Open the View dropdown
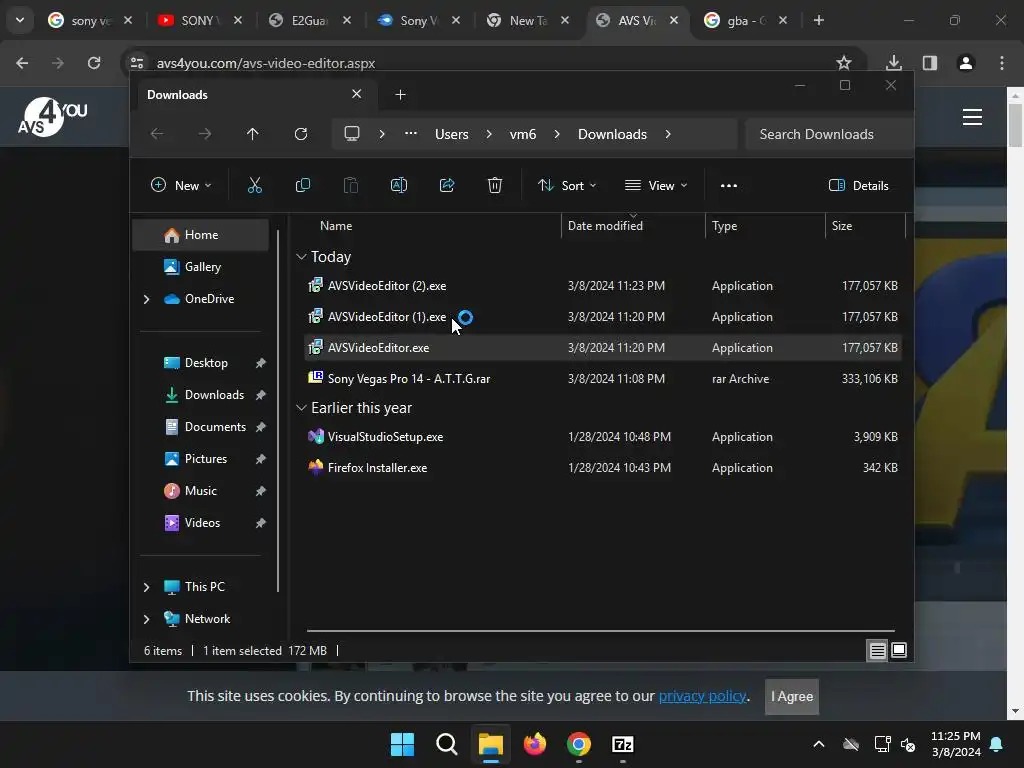This screenshot has height=768, width=1024. 656,185
